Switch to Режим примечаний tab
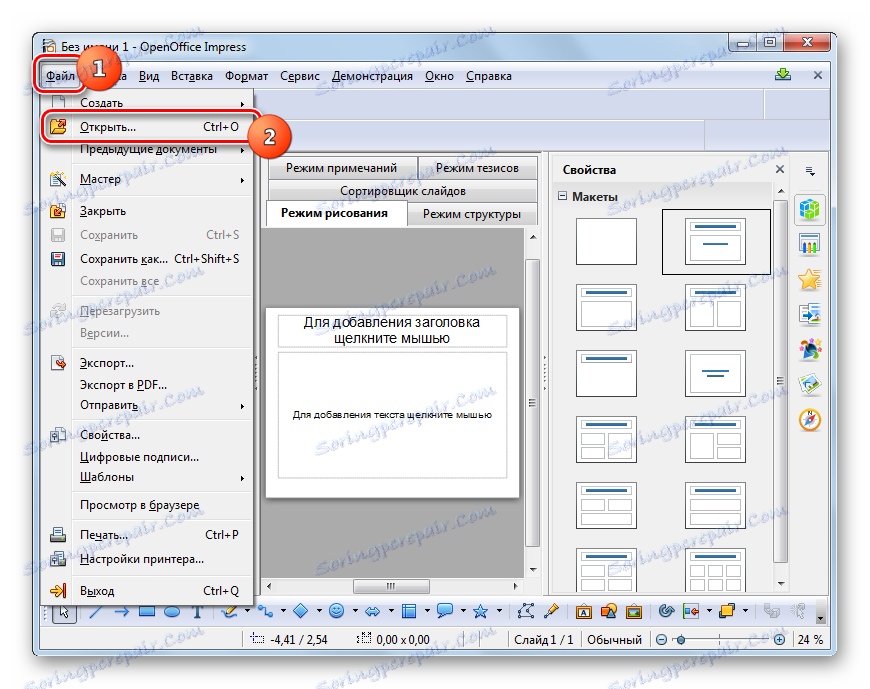Image resolution: width=870 pixels, height=689 pixels. (342, 168)
